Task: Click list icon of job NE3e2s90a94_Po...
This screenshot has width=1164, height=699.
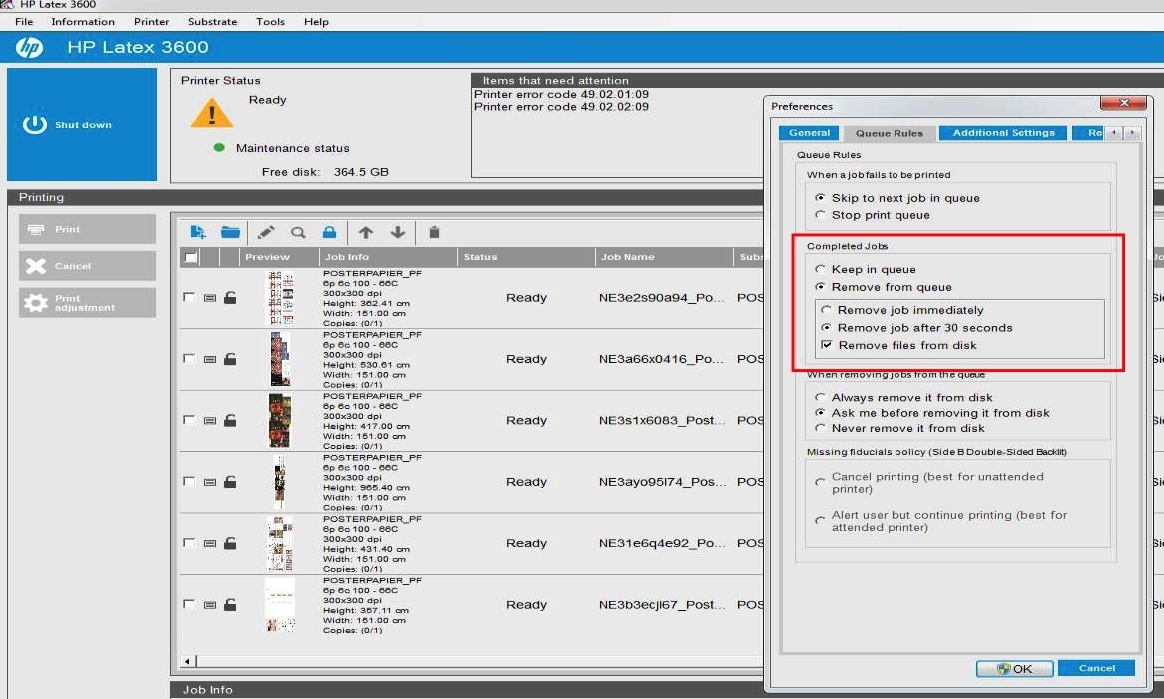Action: tap(210, 298)
